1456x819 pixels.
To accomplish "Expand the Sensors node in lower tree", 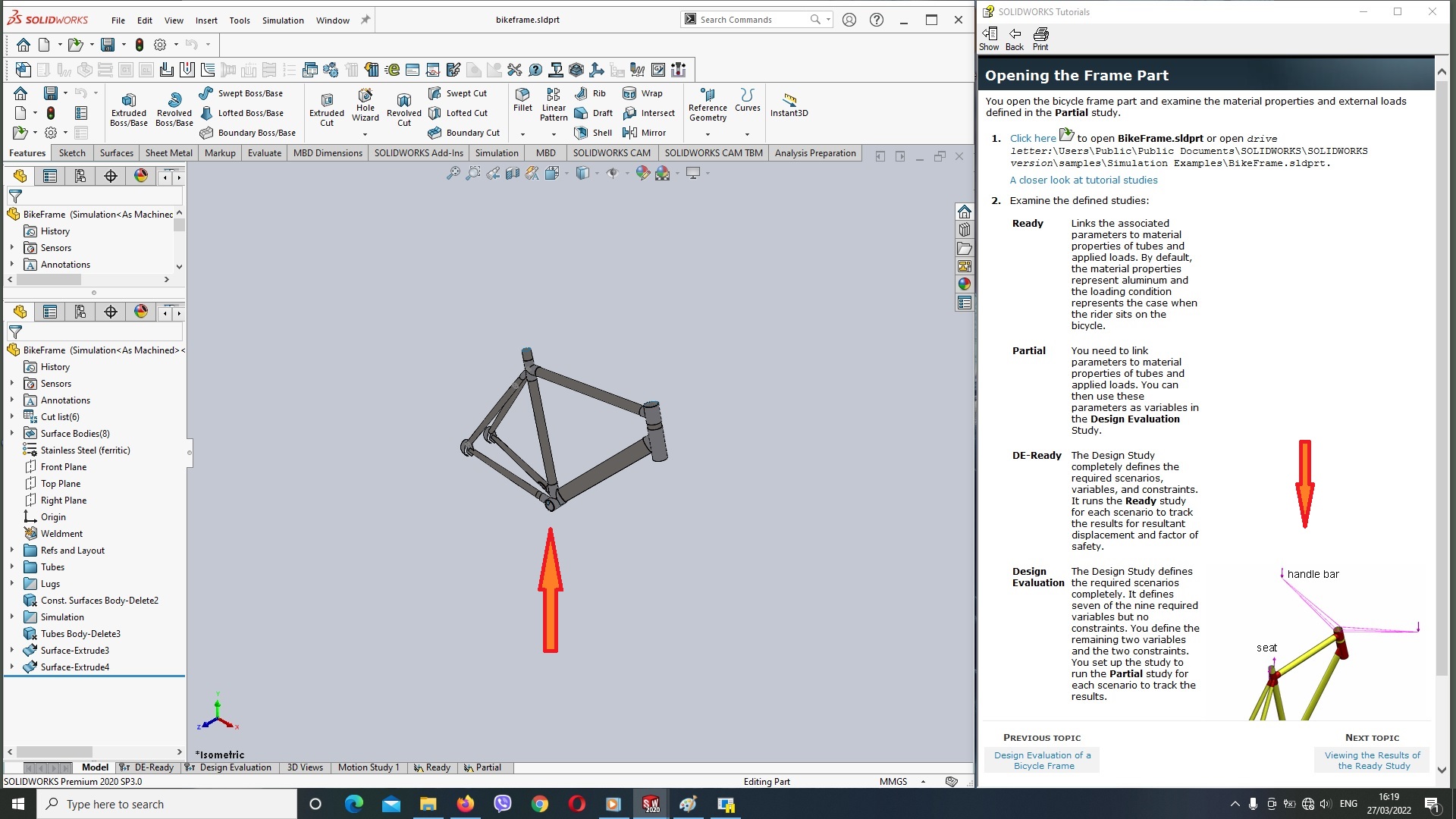I will 11,384.
